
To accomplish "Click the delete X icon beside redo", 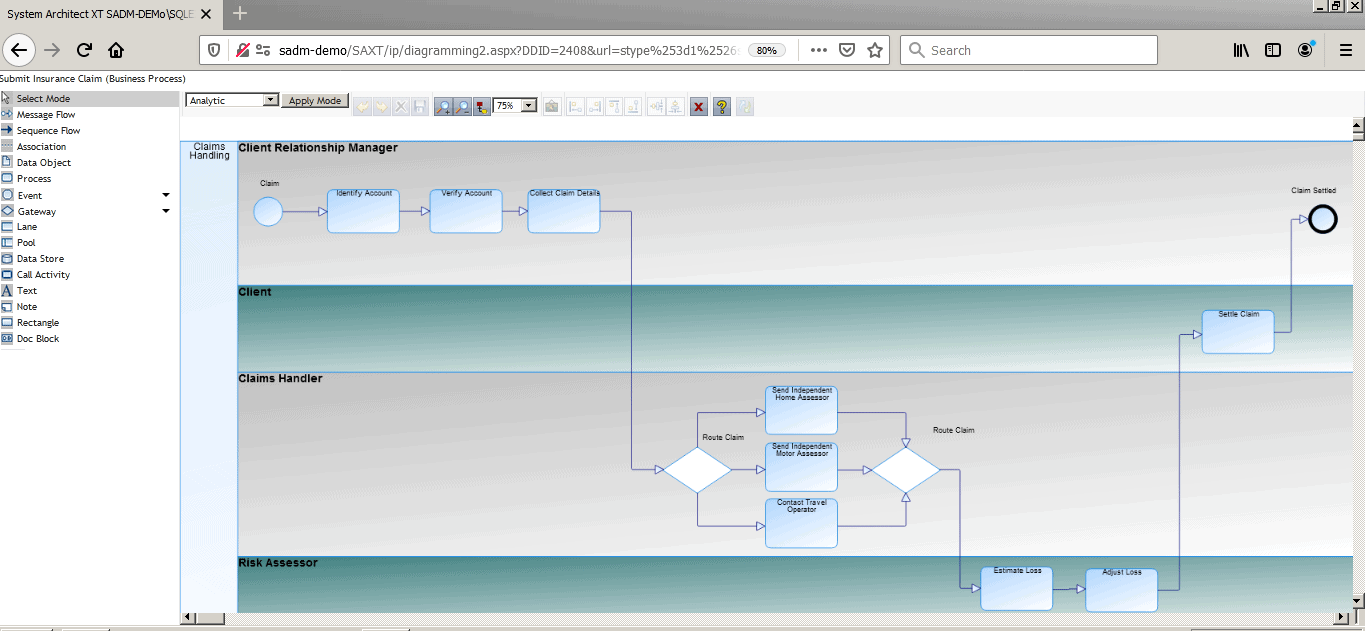I will point(401,106).
